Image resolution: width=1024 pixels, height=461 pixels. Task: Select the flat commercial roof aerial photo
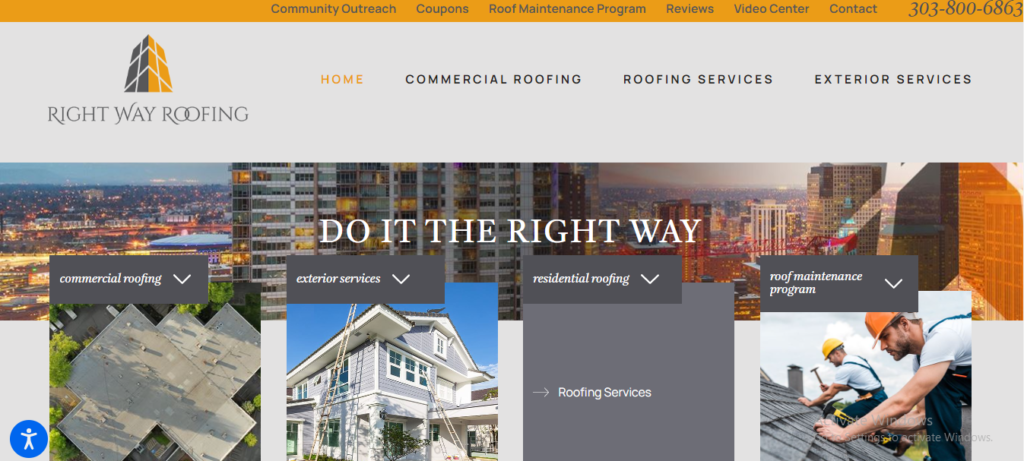155,383
